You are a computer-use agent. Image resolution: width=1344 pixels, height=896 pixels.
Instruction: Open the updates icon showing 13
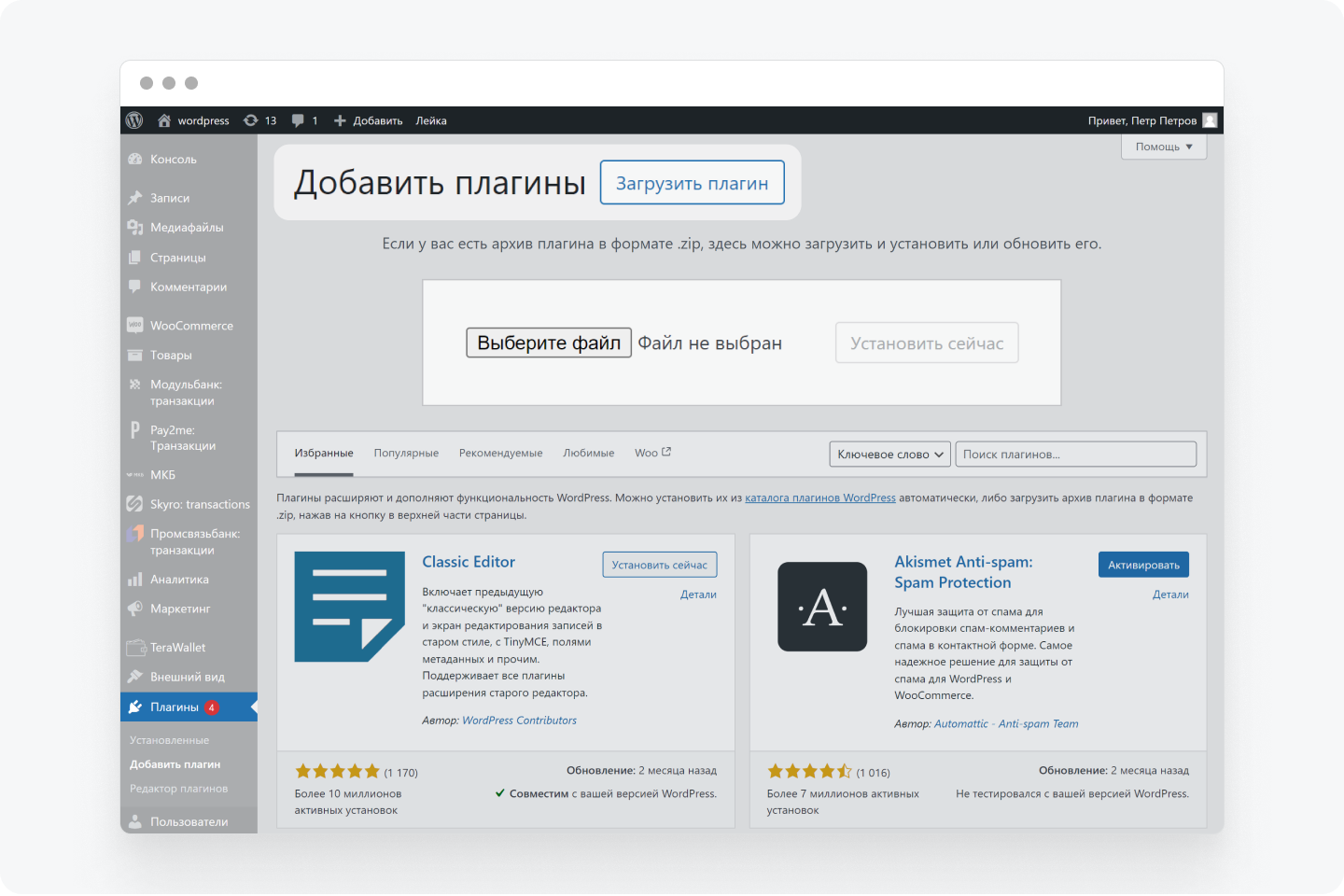point(250,120)
